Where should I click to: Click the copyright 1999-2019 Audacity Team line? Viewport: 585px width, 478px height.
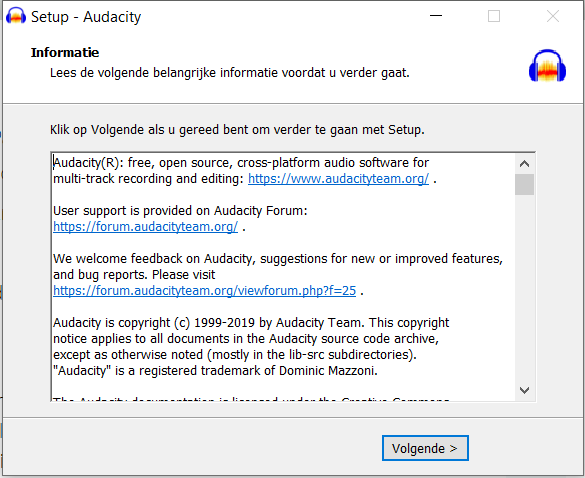tap(251, 322)
